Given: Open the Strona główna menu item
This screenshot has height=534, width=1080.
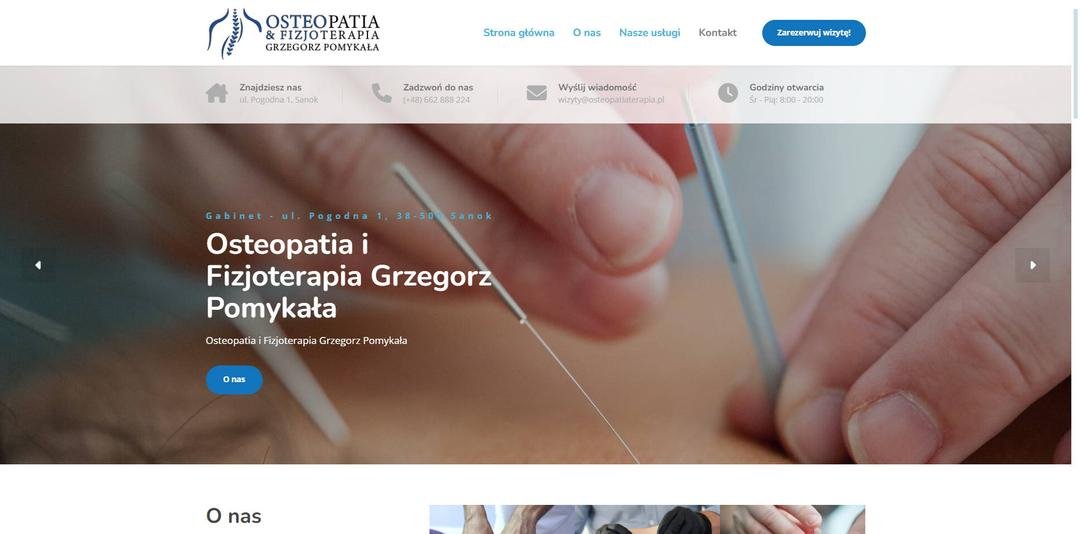Looking at the screenshot, I should (519, 32).
